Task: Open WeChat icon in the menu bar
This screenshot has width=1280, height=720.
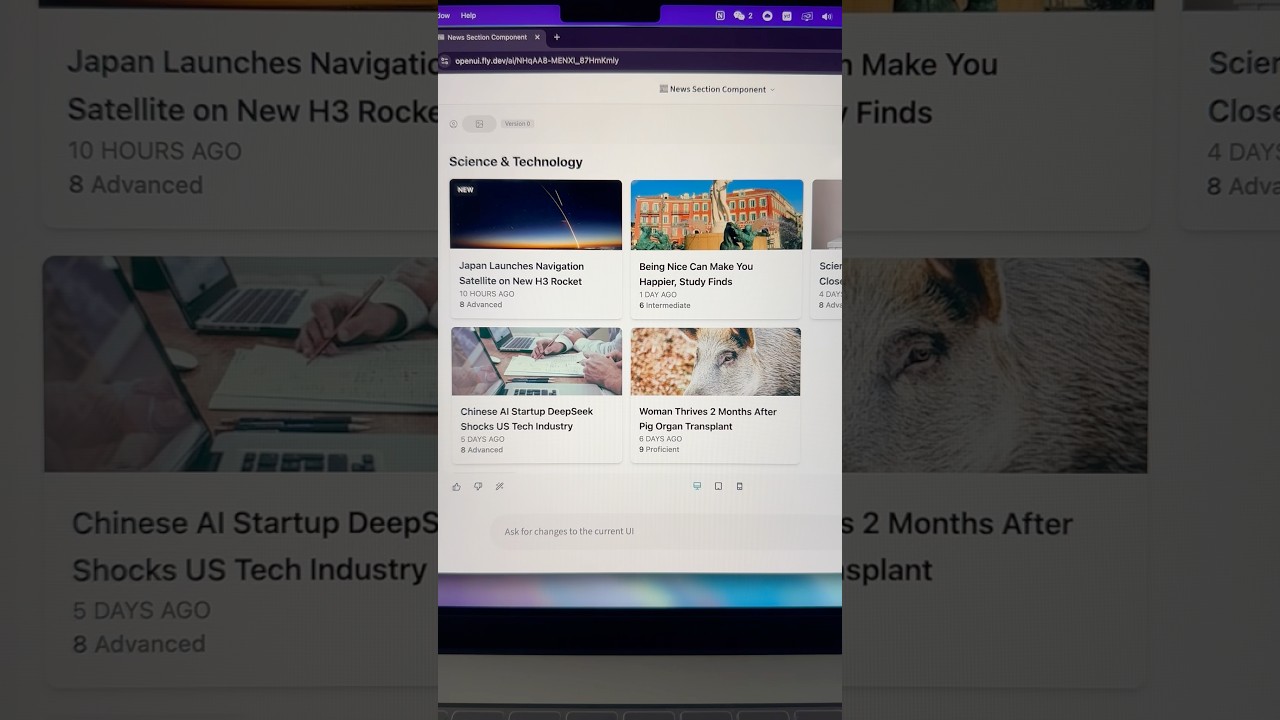Action: pos(740,16)
